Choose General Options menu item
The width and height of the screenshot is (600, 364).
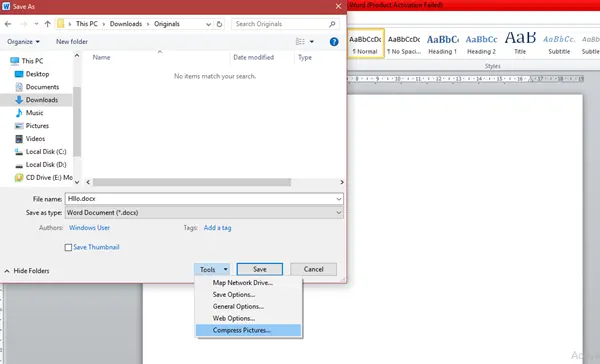(x=248, y=306)
